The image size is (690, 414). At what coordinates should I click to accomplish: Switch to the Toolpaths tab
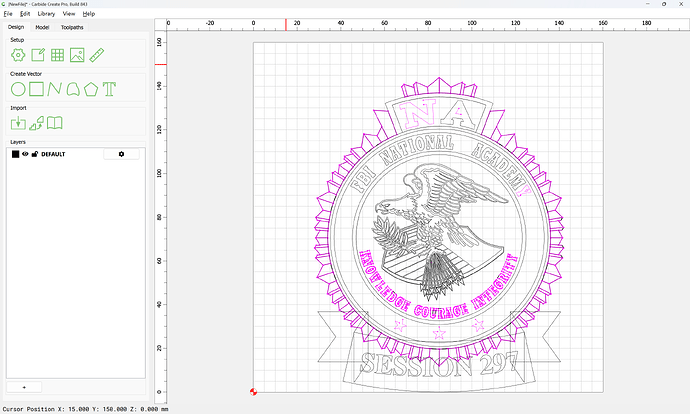[72, 27]
